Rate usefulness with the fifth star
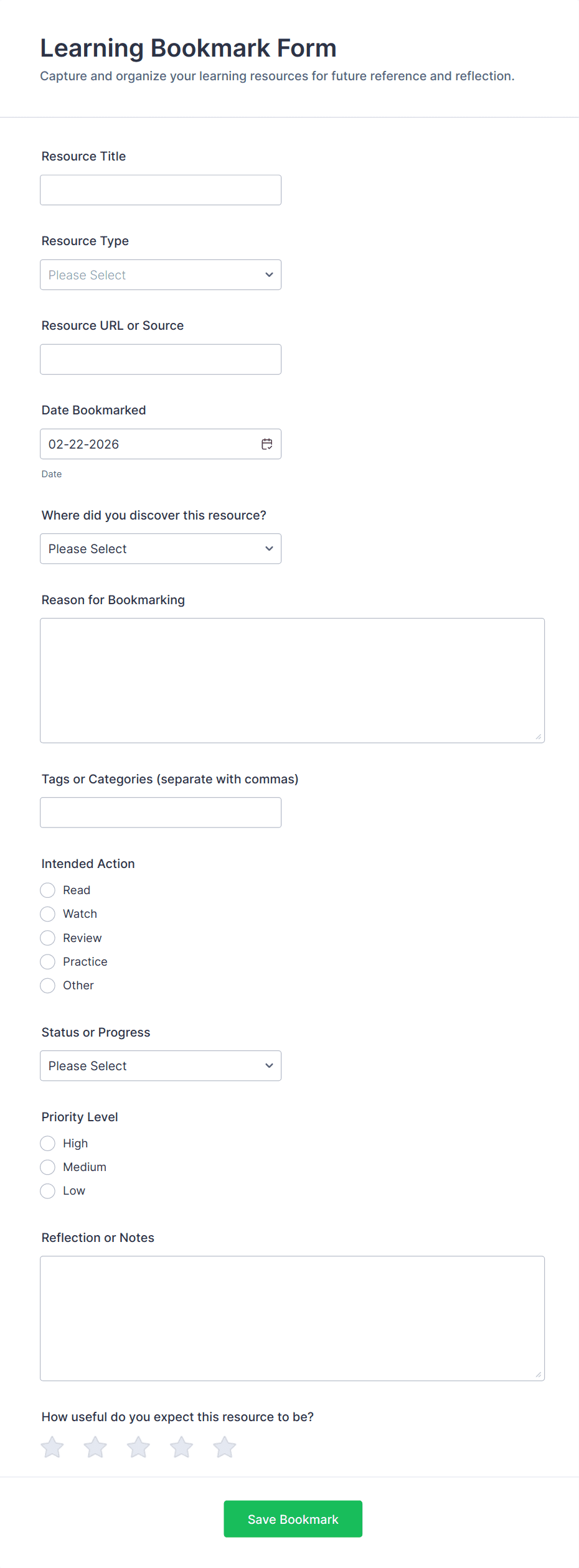Screen dimensions: 579x1568 tap(224, 1447)
